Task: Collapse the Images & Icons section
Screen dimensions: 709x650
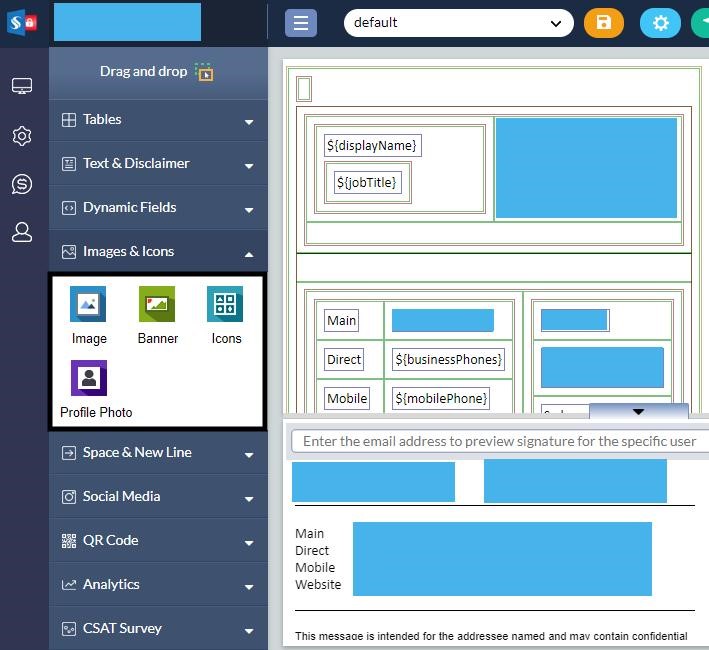Action: (x=158, y=252)
